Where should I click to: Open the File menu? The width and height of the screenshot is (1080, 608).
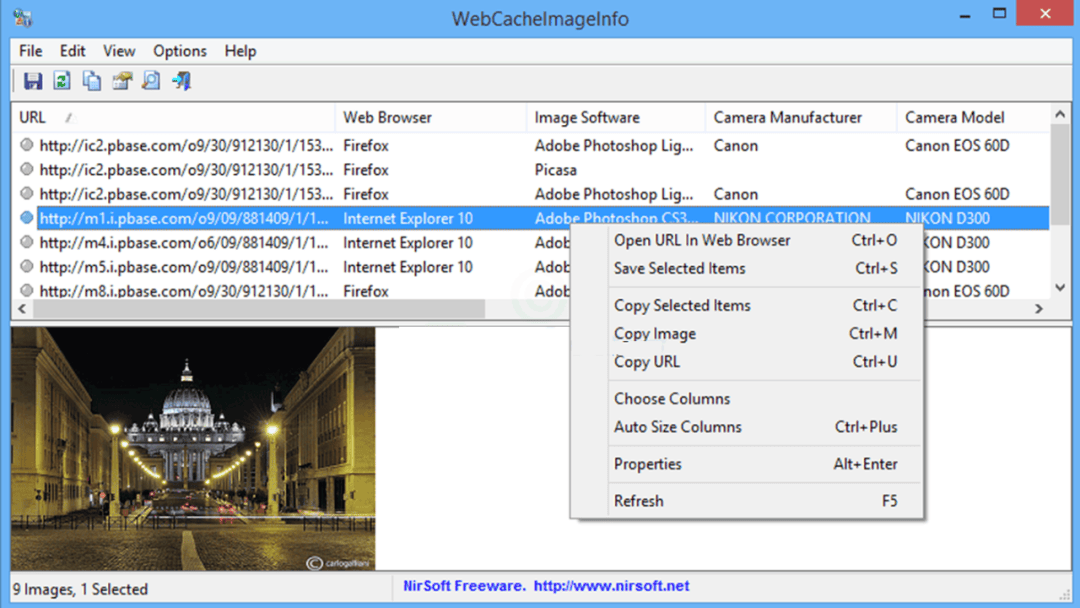pyautogui.click(x=30, y=51)
